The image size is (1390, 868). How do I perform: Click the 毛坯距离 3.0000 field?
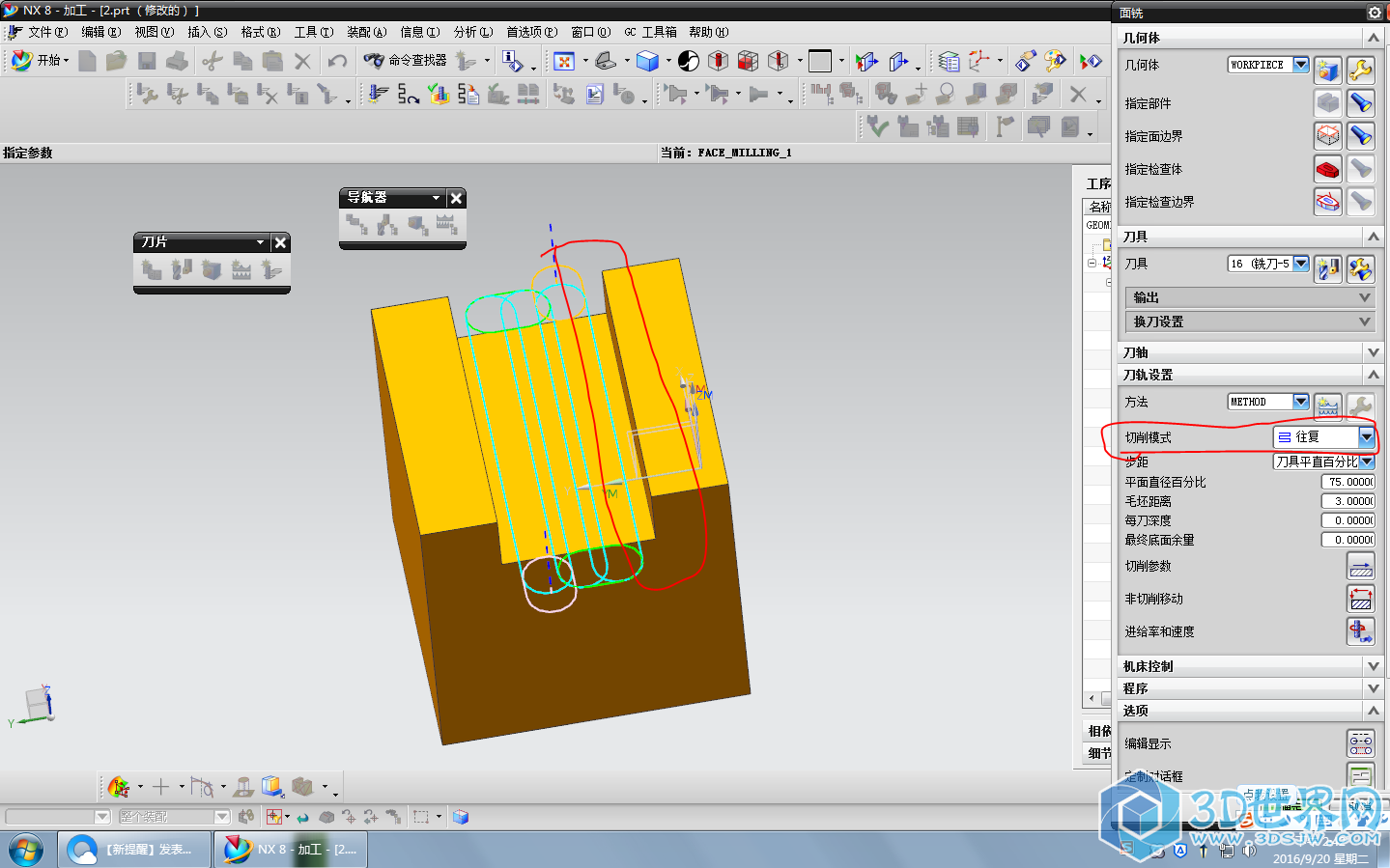1347,501
